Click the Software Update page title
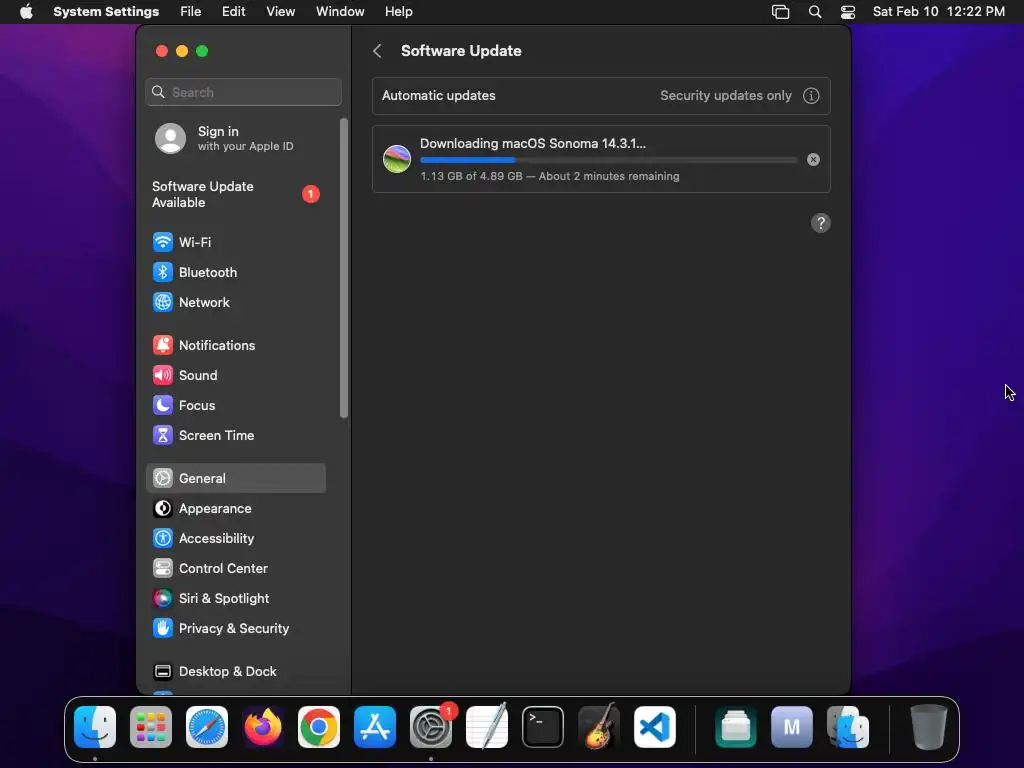Viewport: 1024px width, 768px height. pos(461,51)
